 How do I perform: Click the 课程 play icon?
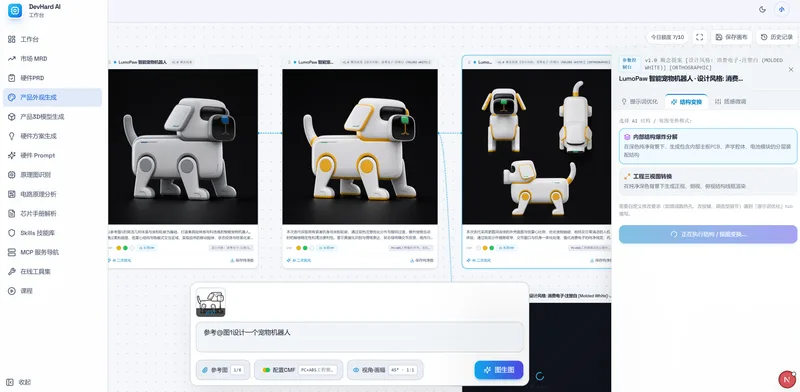click(x=12, y=291)
